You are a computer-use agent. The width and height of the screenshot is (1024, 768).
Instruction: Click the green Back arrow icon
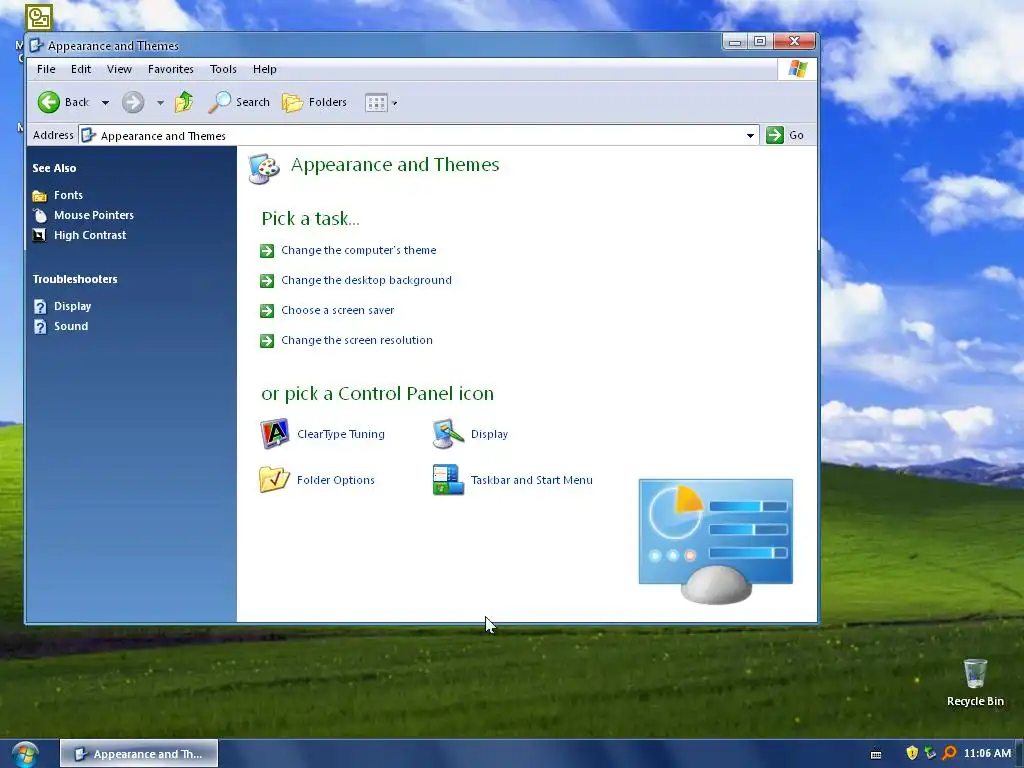(49, 102)
